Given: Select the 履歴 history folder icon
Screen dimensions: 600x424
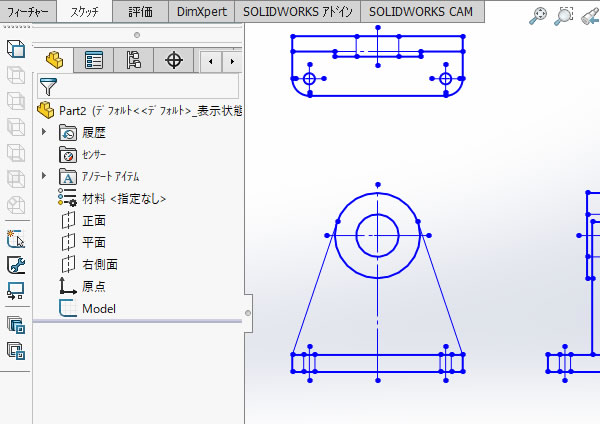Looking at the screenshot, I should [68, 133].
